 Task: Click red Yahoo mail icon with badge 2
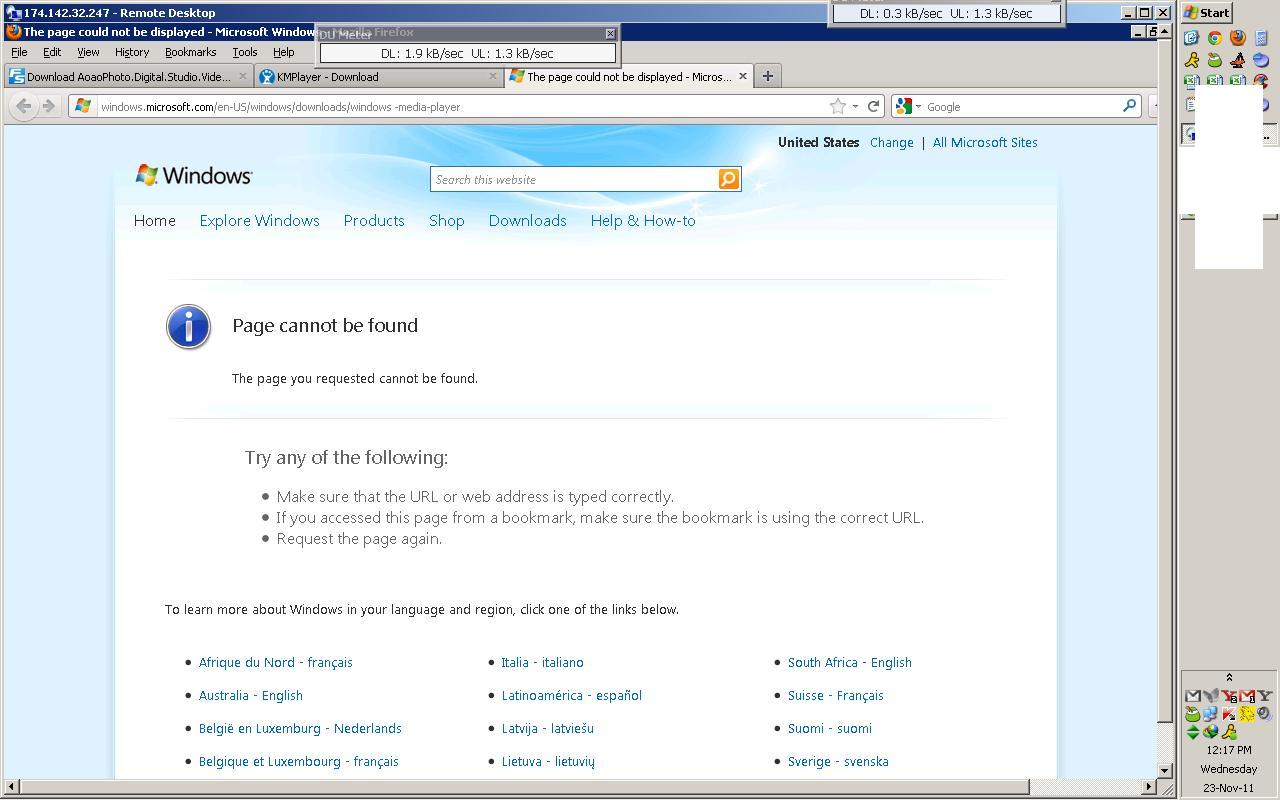1230,696
